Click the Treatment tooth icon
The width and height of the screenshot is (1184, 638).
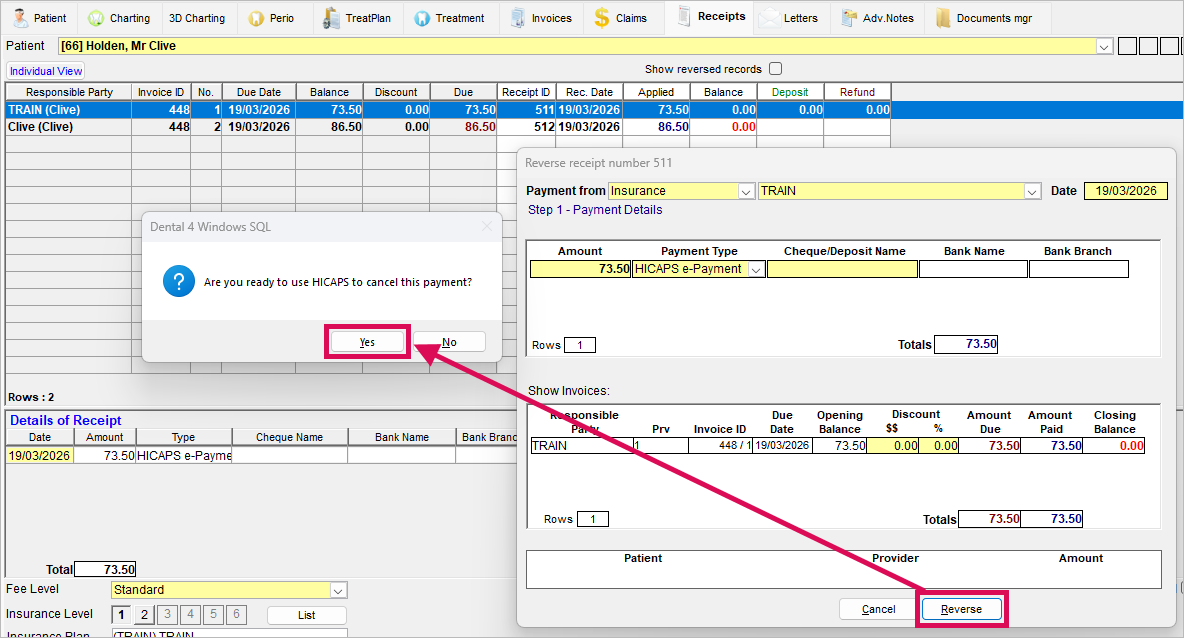pos(422,18)
